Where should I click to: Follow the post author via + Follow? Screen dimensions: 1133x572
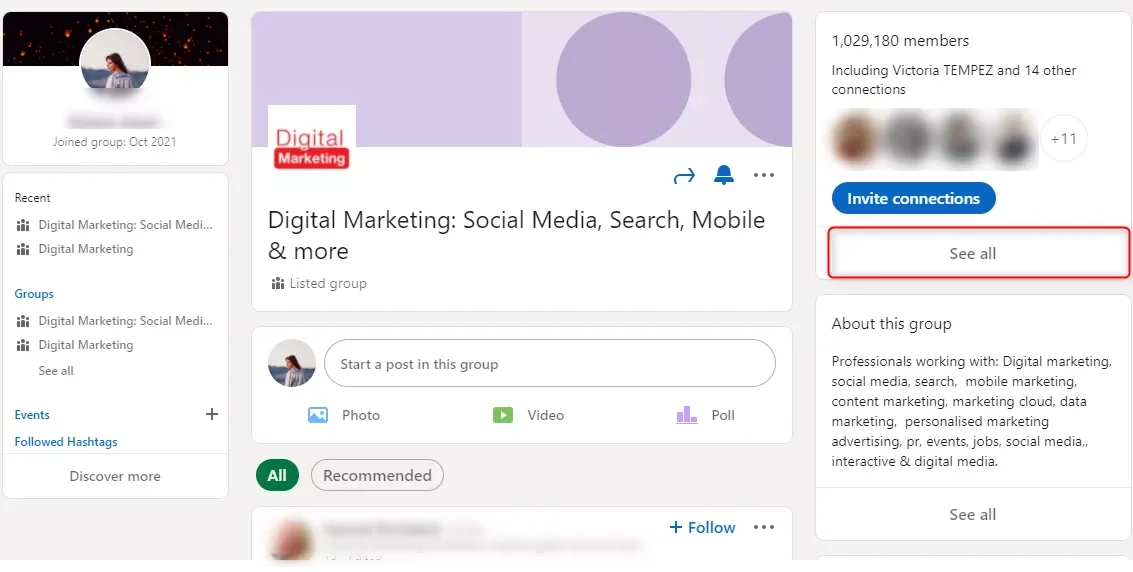(x=702, y=527)
